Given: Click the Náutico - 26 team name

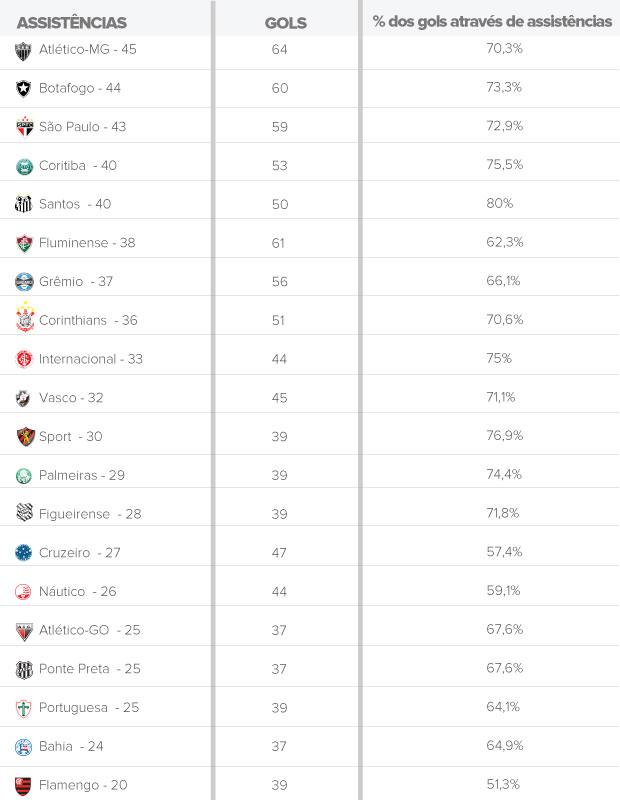Looking at the screenshot, I should coord(78,592).
